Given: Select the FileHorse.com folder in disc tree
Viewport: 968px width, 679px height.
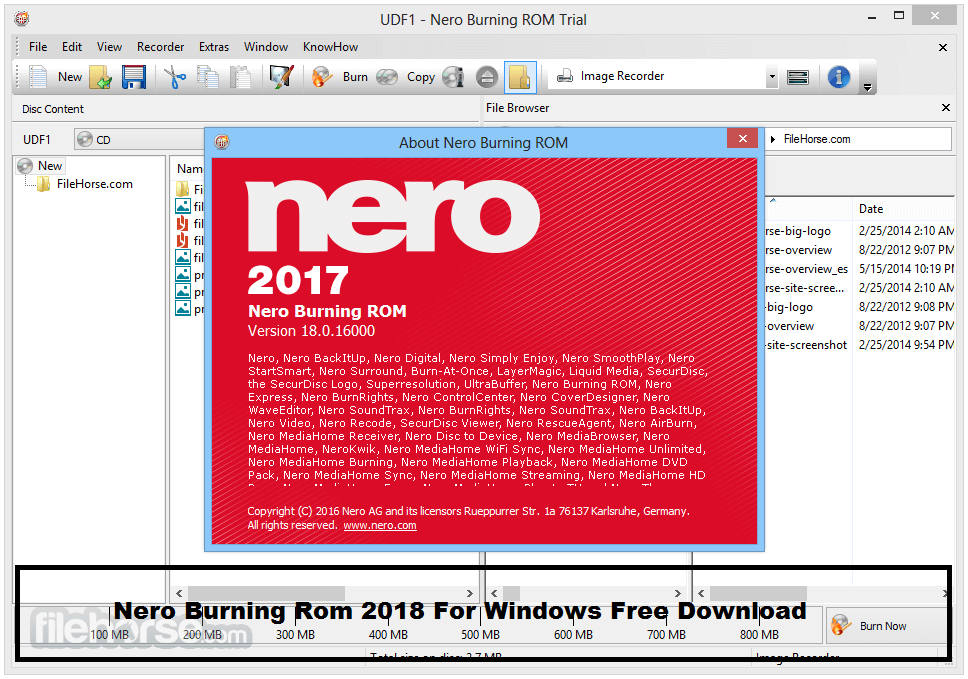Looking at the screenshot, I should [94, 184].
